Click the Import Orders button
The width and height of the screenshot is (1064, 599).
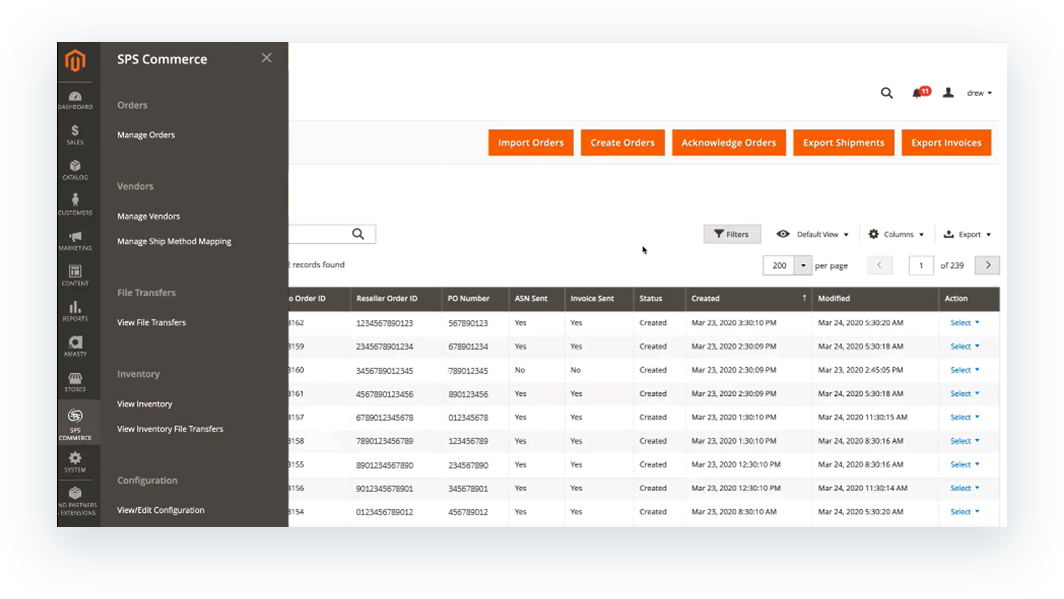(530, 142)
